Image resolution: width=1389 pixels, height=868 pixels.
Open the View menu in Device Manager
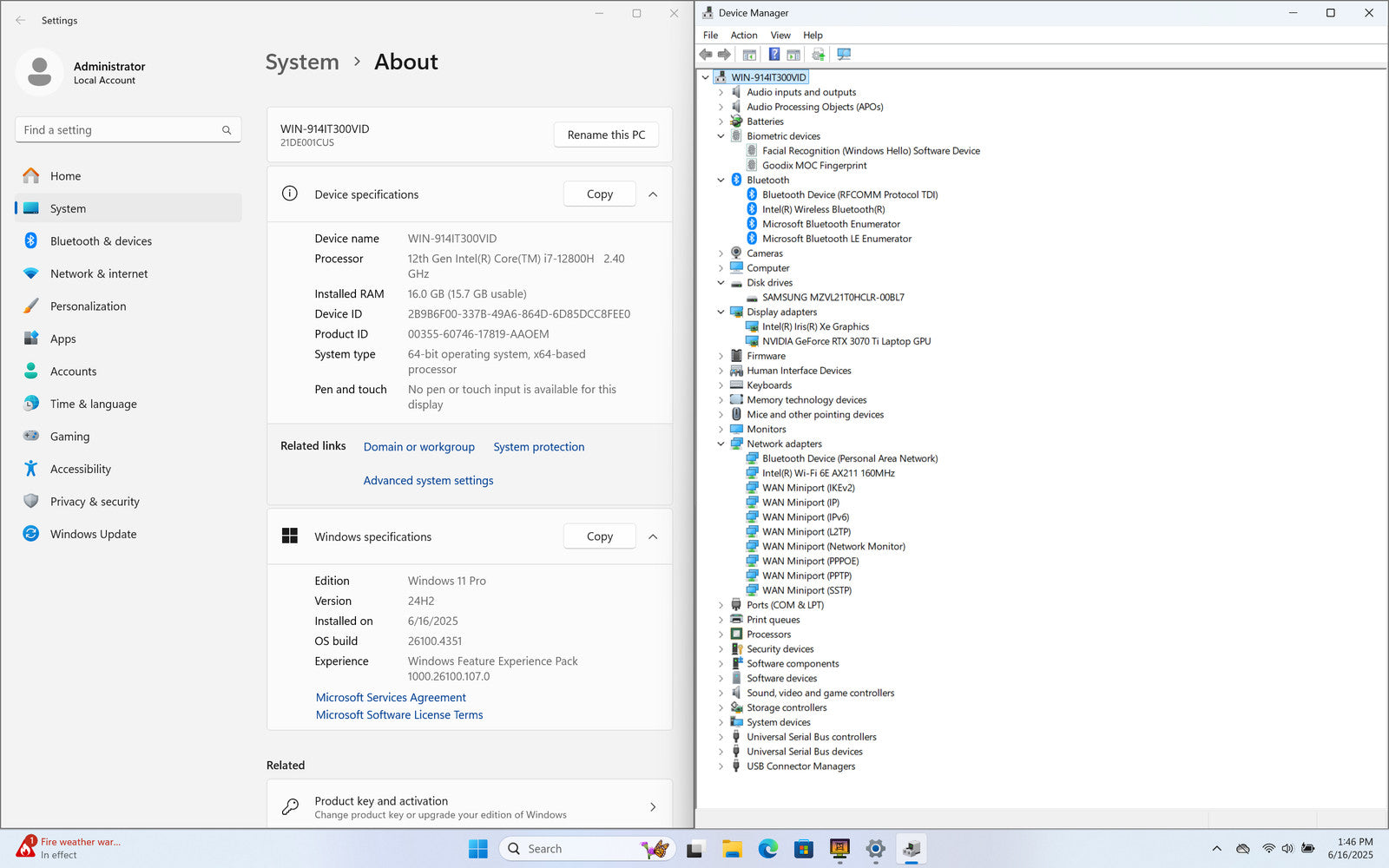click(x=780, y=36)
